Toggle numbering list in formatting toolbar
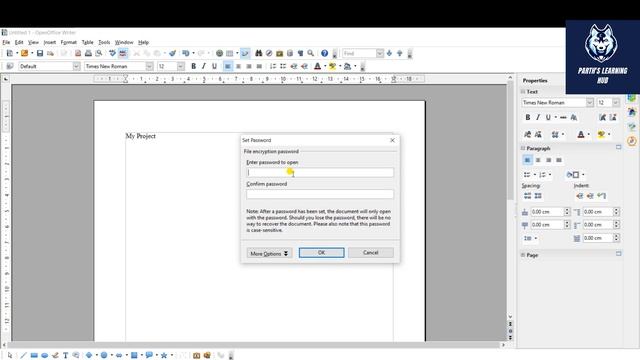Image resolution: width=640 pixels, height=360 pixels. click(x=273, y=66)
